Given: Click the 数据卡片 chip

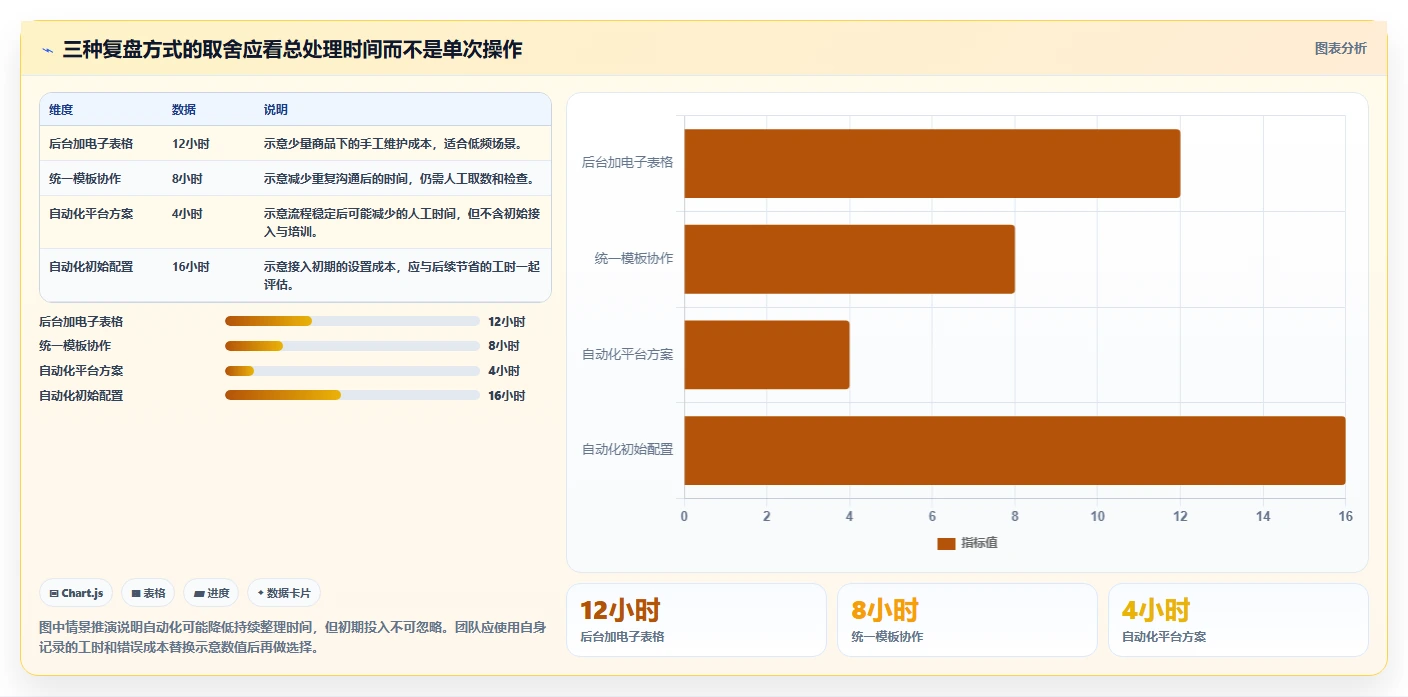Looking at the screenshot, I should click(x=284, y=593).
